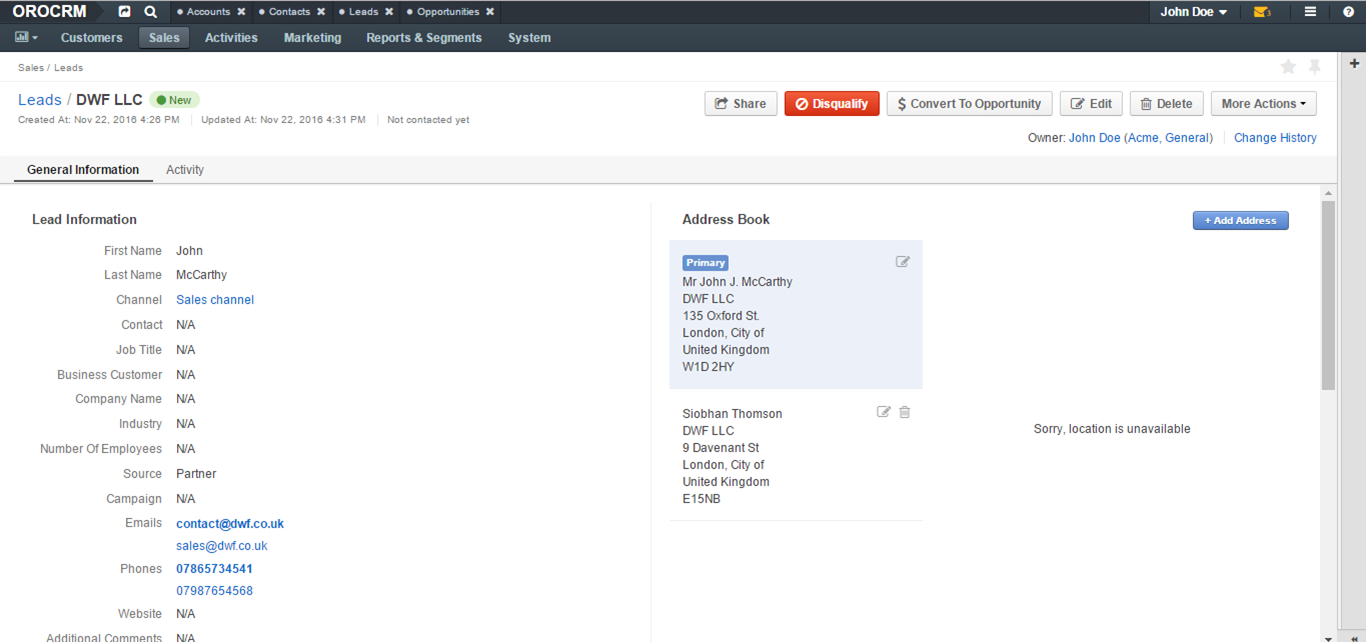Click the Share button
Viewport: 1366px width, 642px height.
point(741,104)
